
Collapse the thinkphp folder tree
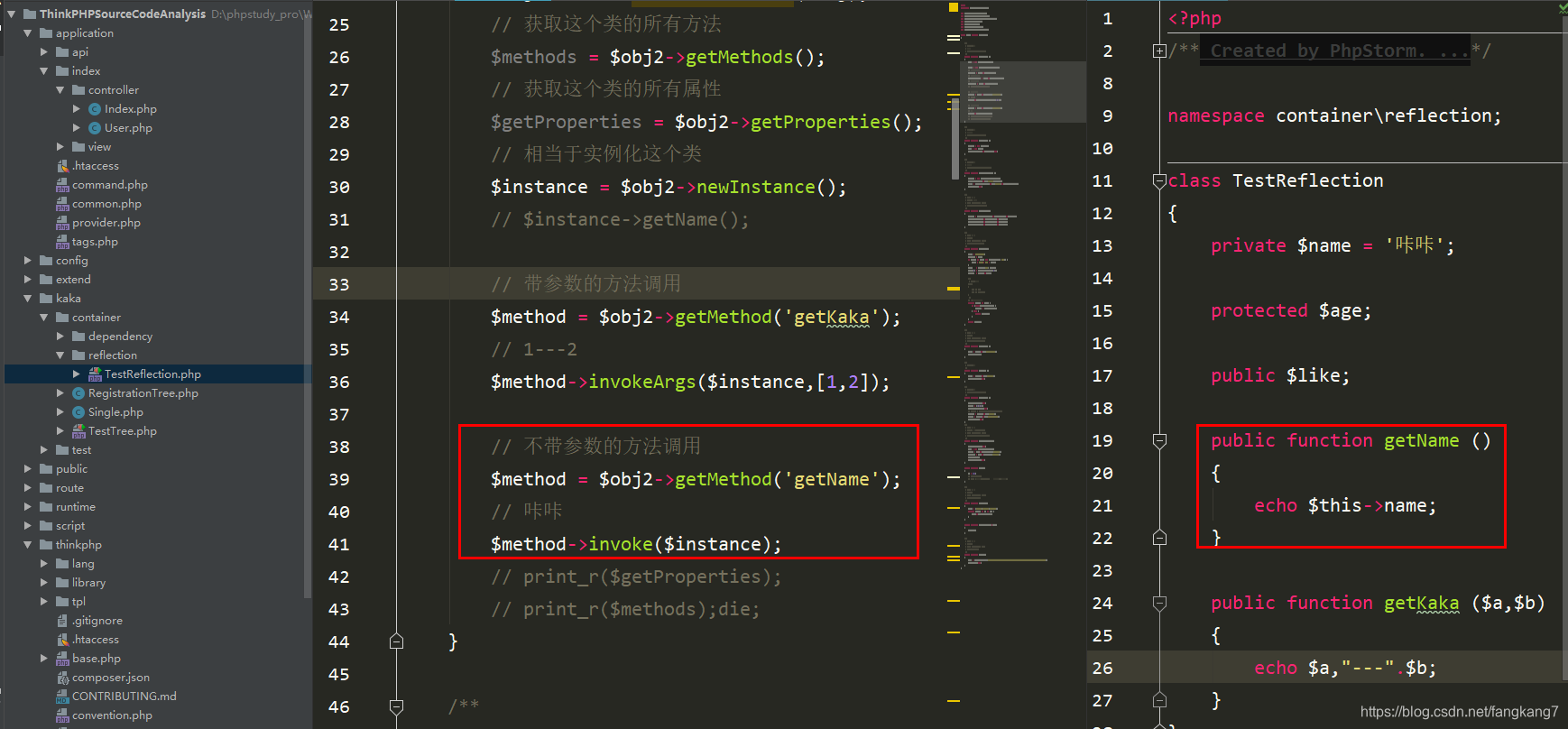28,545
